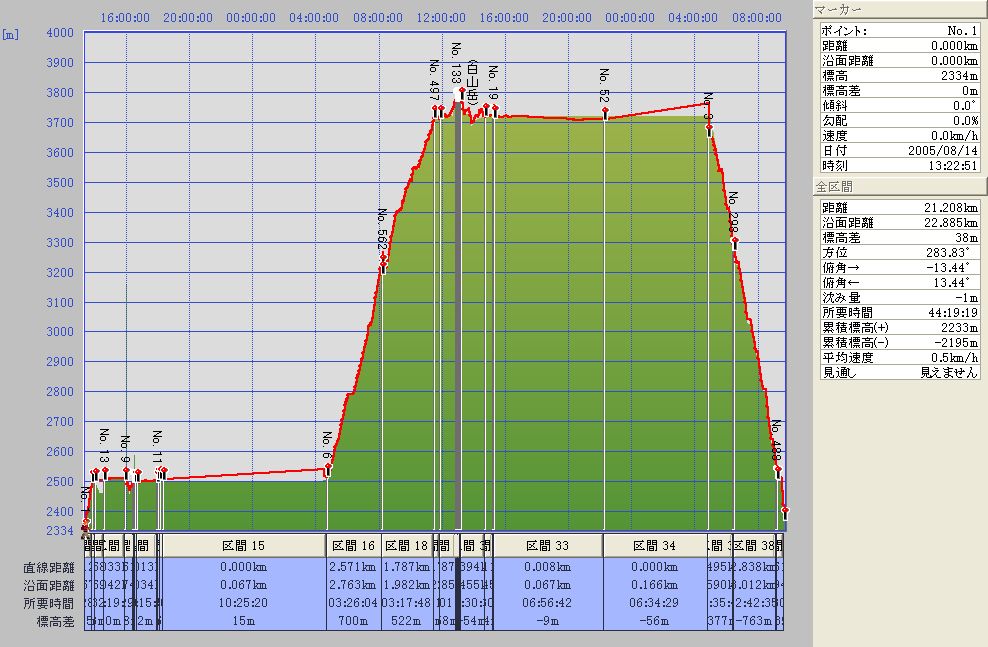Click the 区間 16 section header
The height and width of the screenshot is (647, 988).
coord(353,546)
